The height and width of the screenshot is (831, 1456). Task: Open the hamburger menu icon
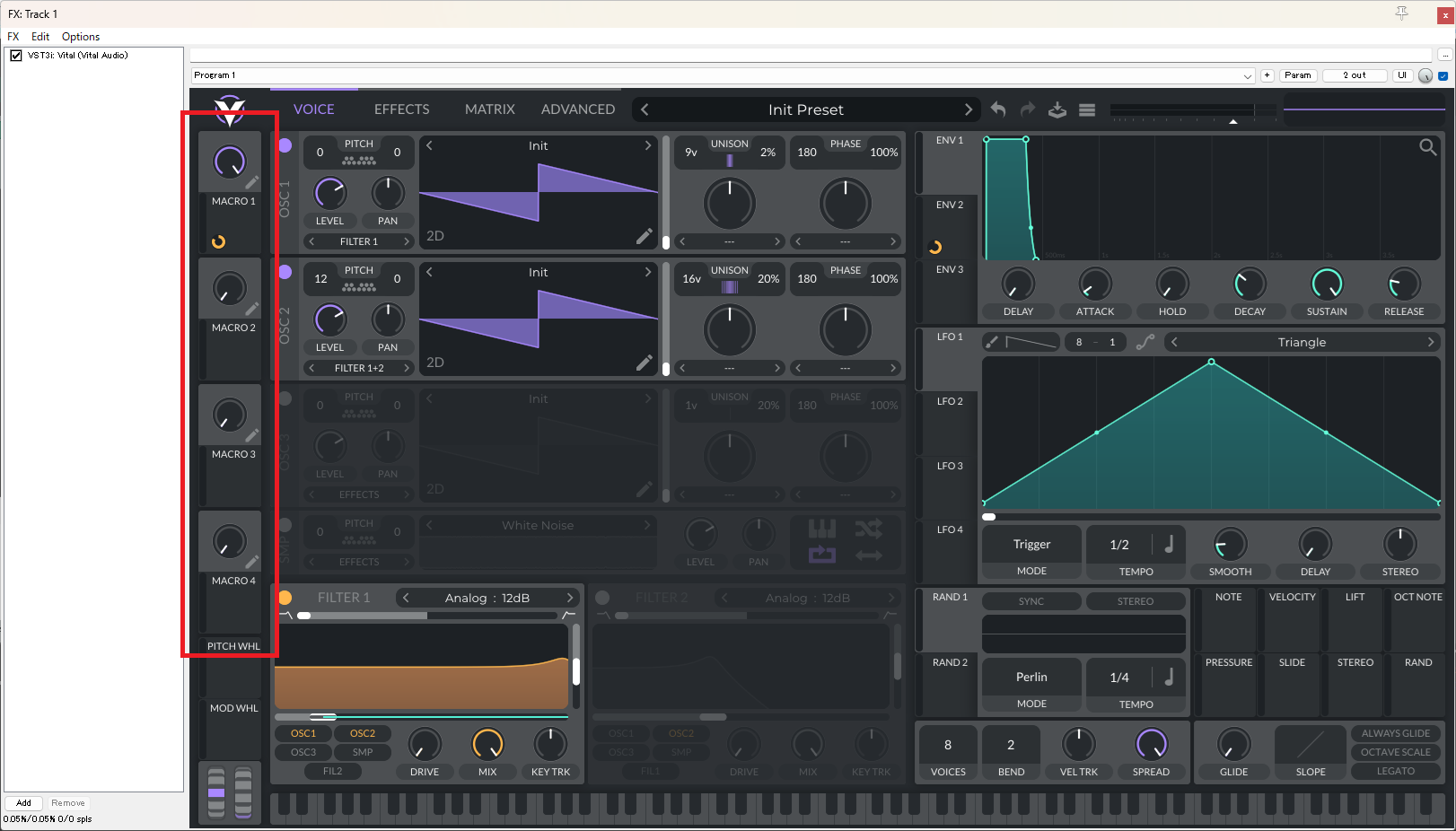click(x=1087, y=109)
